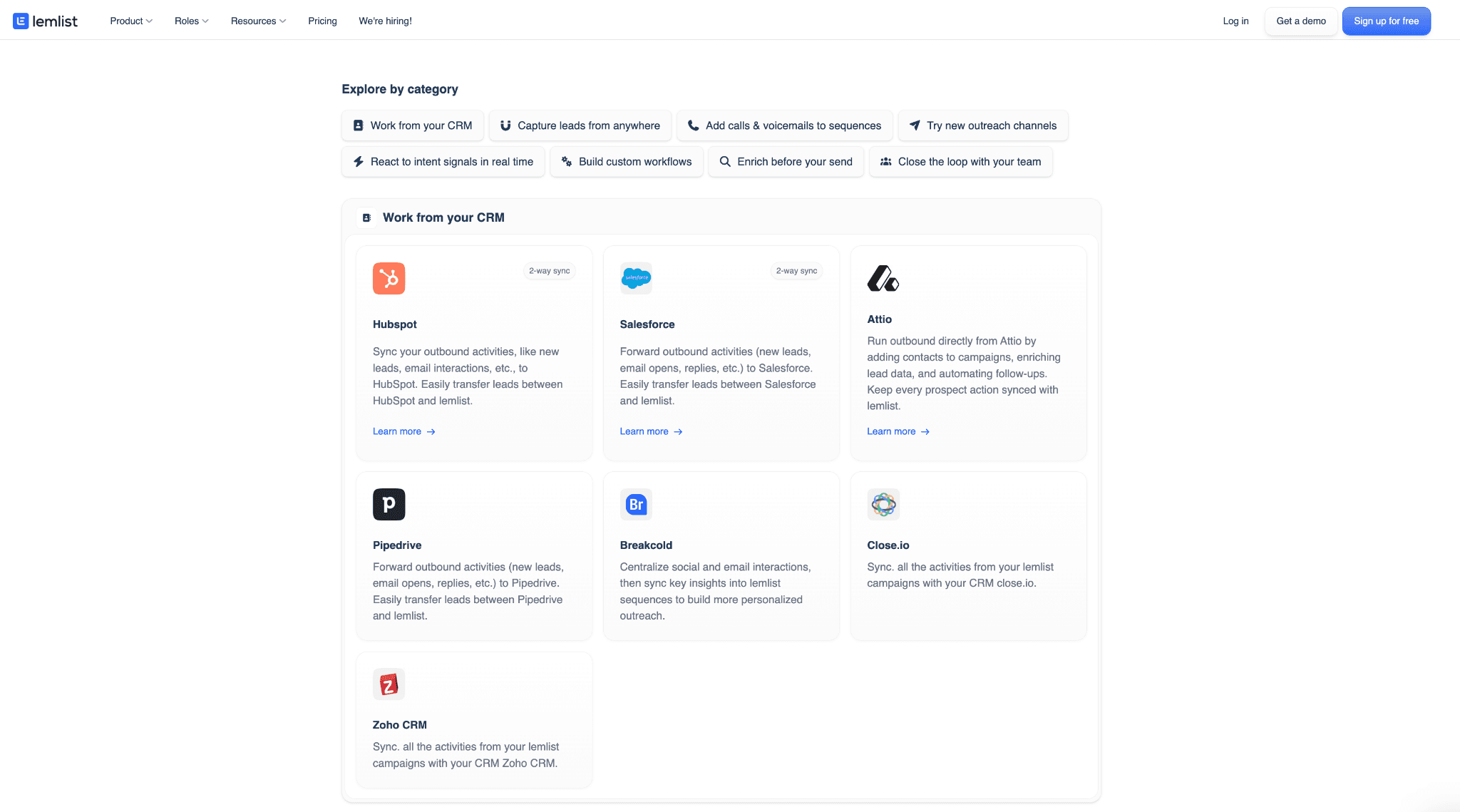Select Build custom workflows category
The image size is (1460, 812).
627,162
